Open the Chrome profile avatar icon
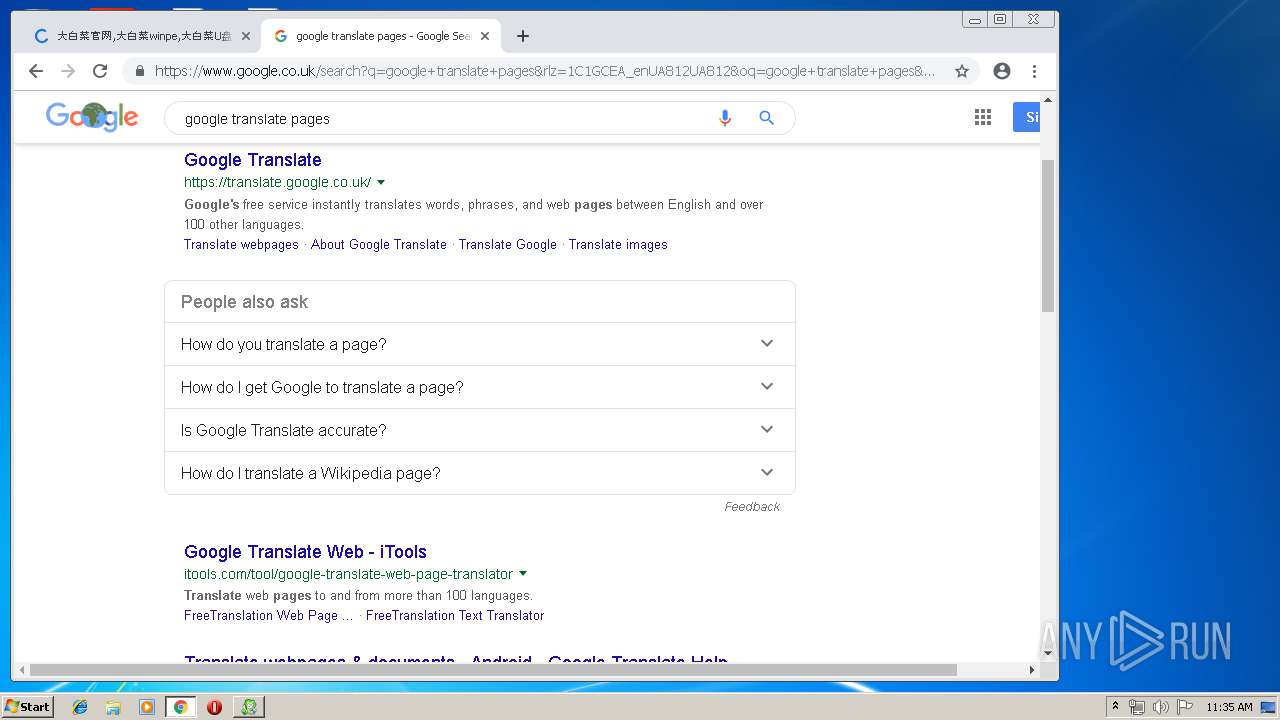This screenshot has height=720, width=1280. pyautogui.click(x=1002, y=71)
